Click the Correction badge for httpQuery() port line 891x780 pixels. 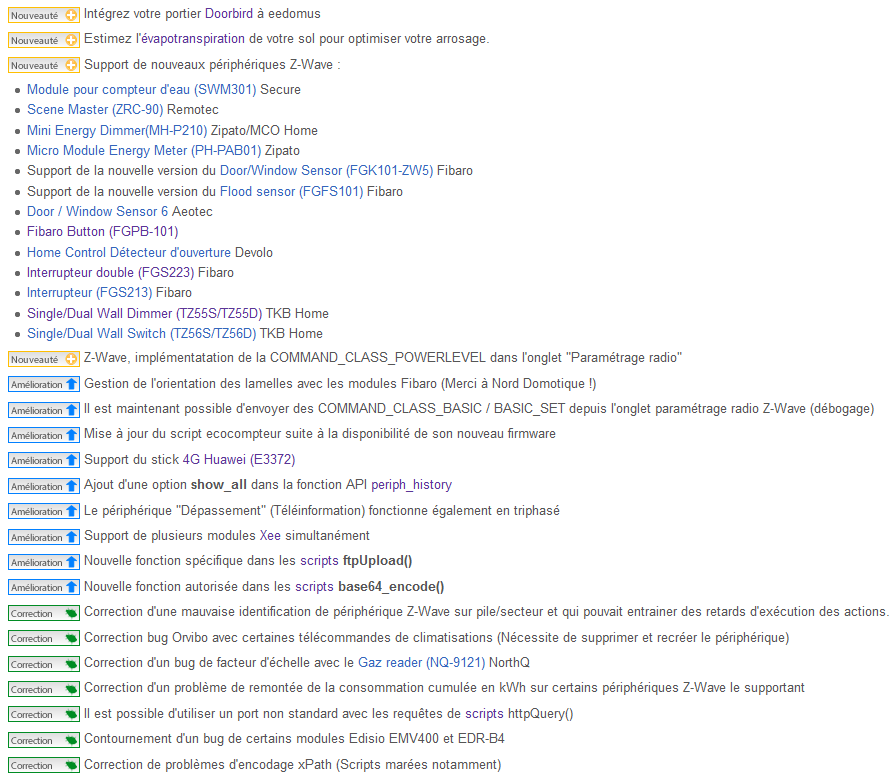point(44,715)
